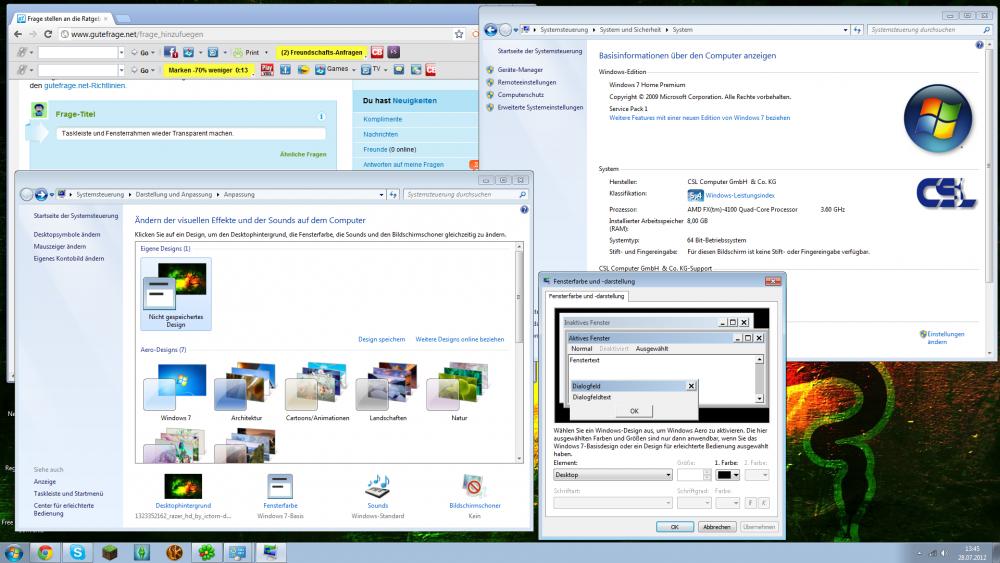Reload the gutefrage page
This screenshot has height=563, width=1000.
[48, 34]
